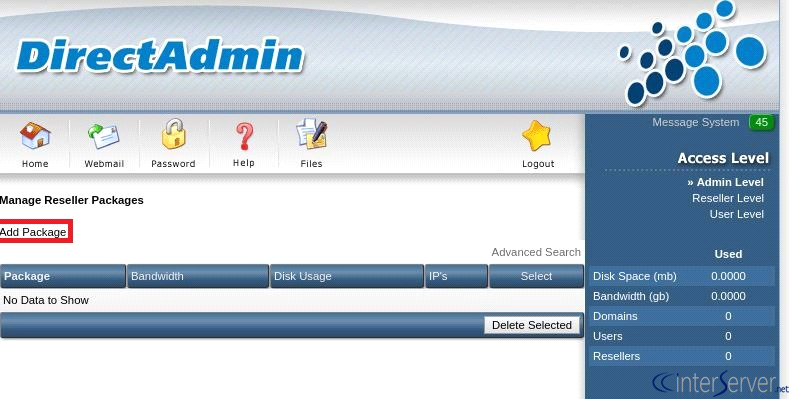Switch to Reseller Level access
The height and width of the screenshot is (399, 789).
(728, 198)
